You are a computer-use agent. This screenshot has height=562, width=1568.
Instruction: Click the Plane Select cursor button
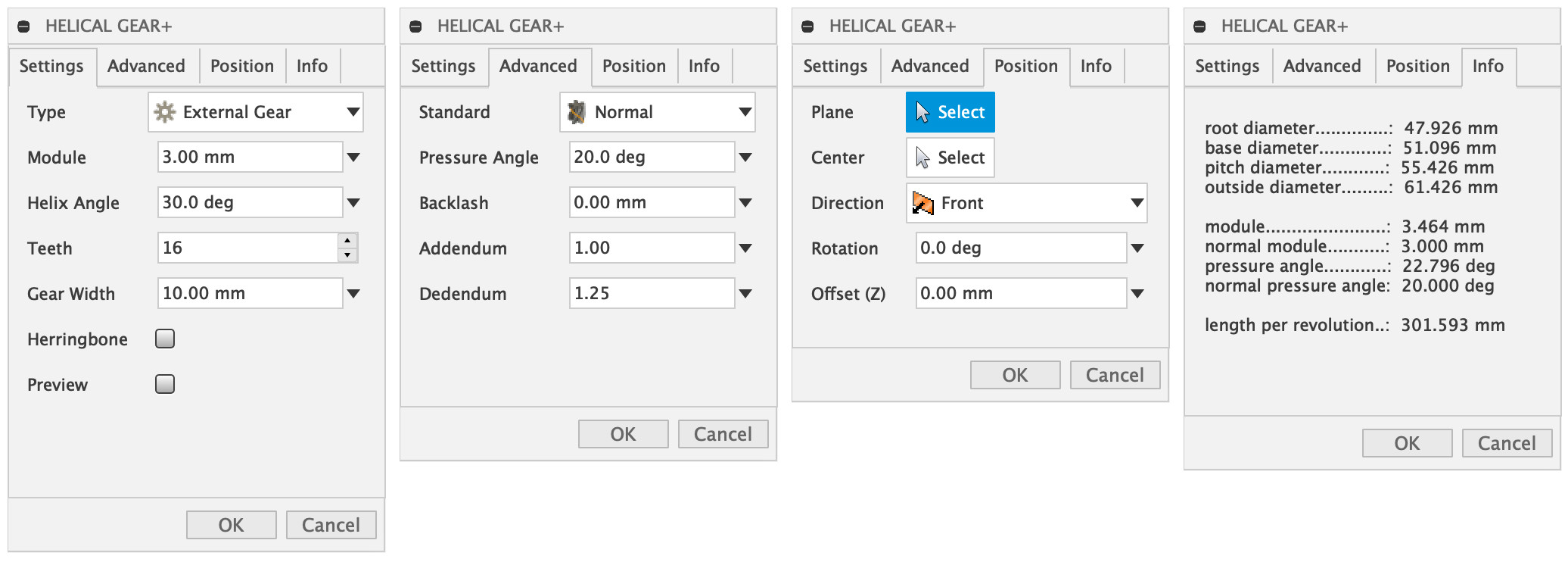click(950, 112)
